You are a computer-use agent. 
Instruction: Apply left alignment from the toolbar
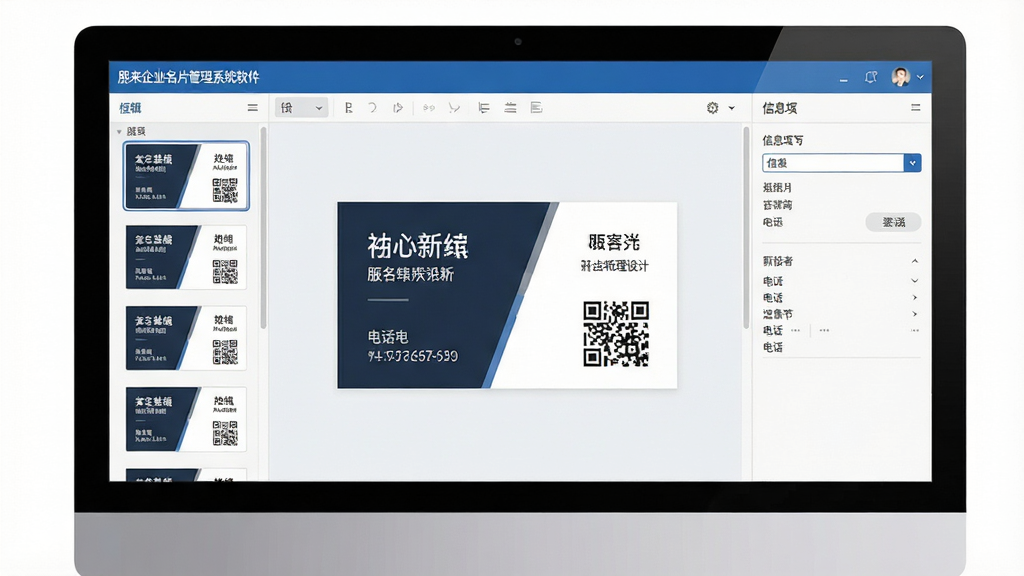click(484, 108)
